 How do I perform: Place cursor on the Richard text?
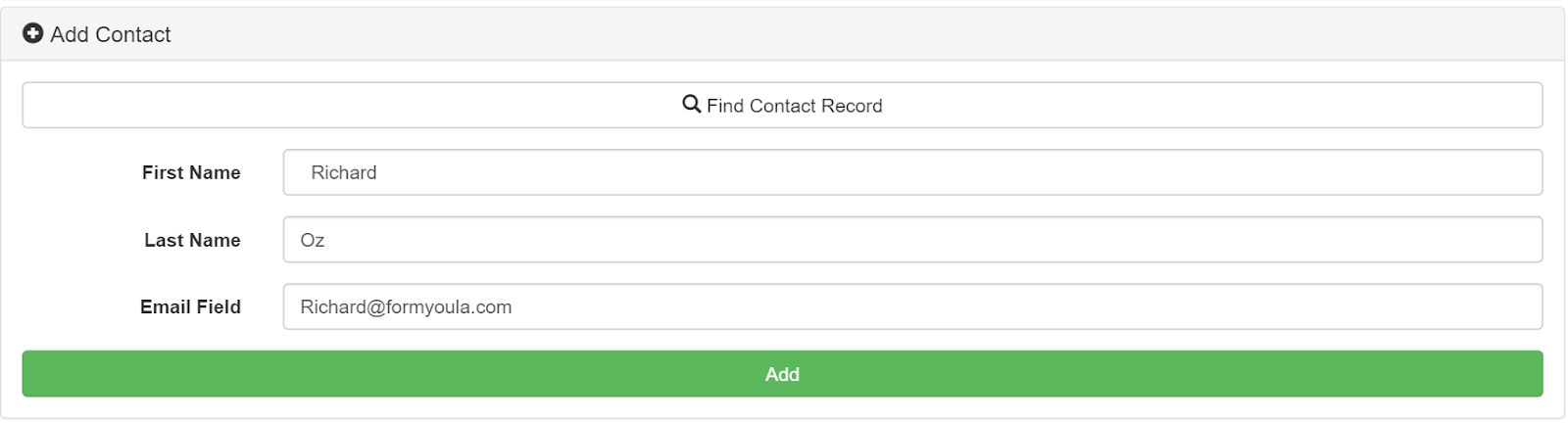pos(344,172)
